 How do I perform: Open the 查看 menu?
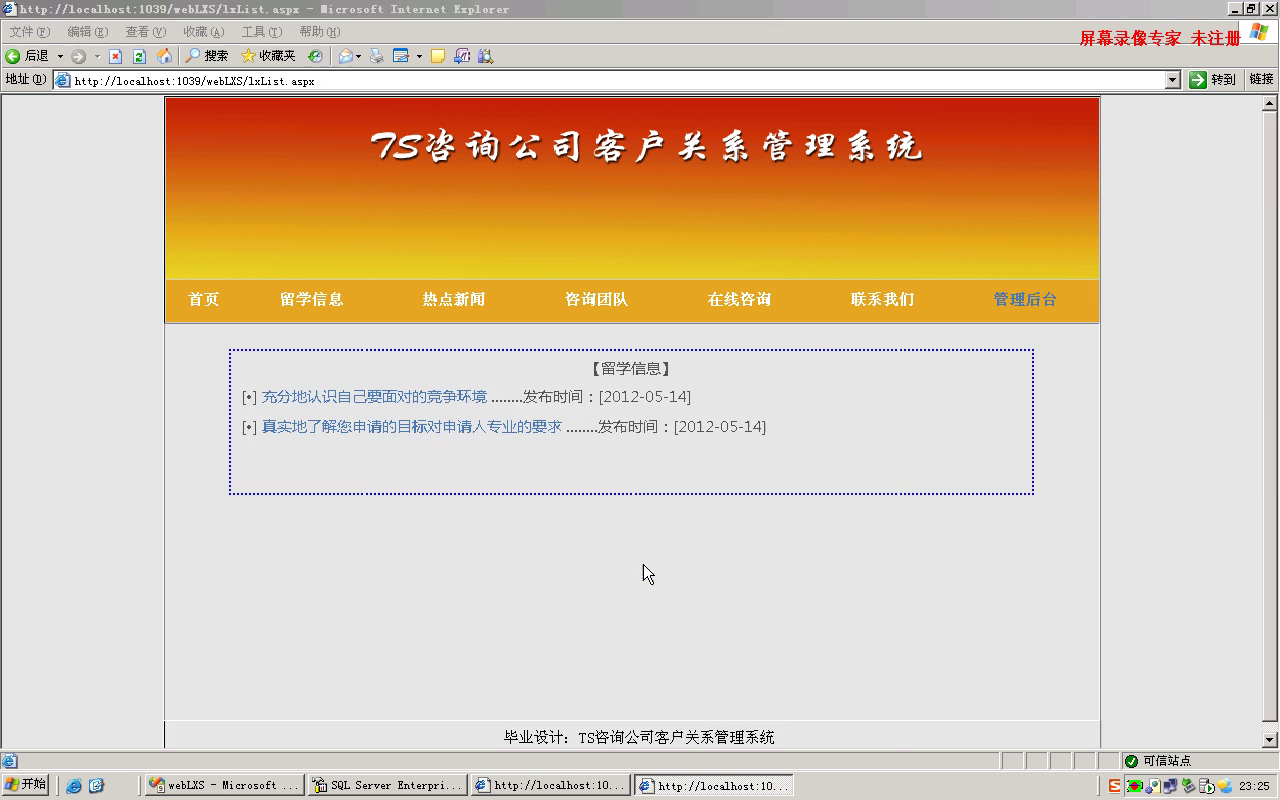(145, 32)
